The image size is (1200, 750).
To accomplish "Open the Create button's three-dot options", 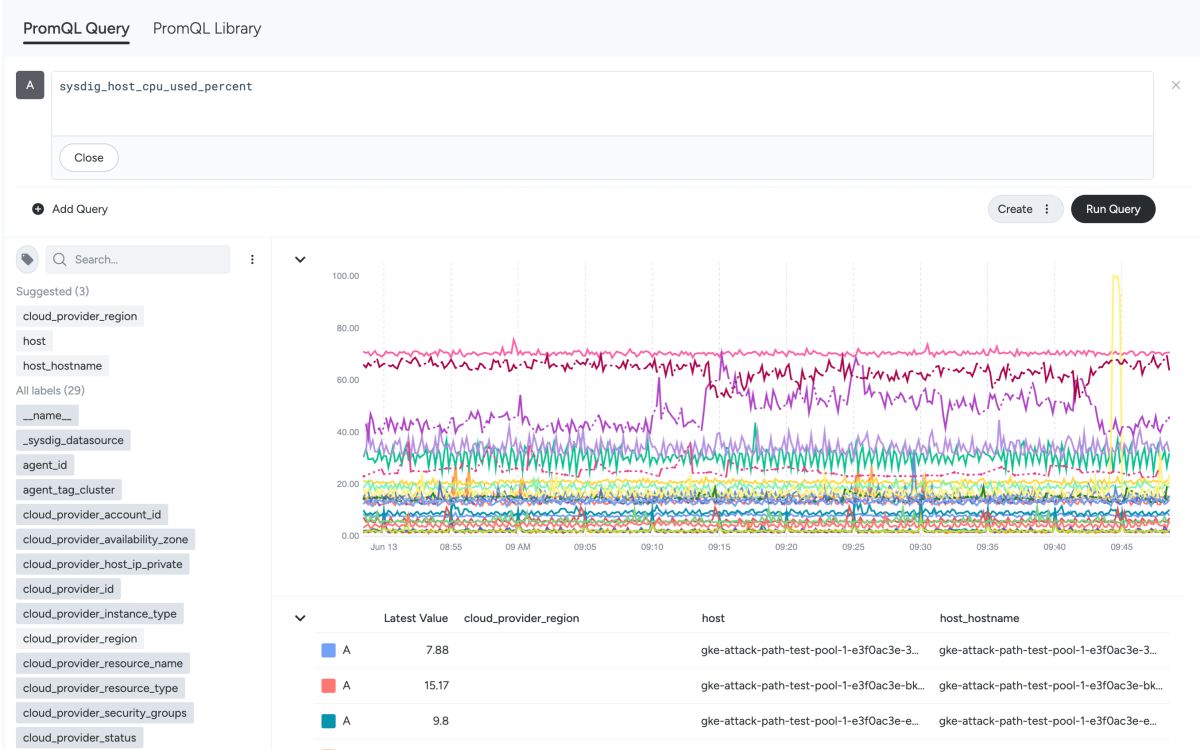I will pyautogui.click(x=1047, y=209).
